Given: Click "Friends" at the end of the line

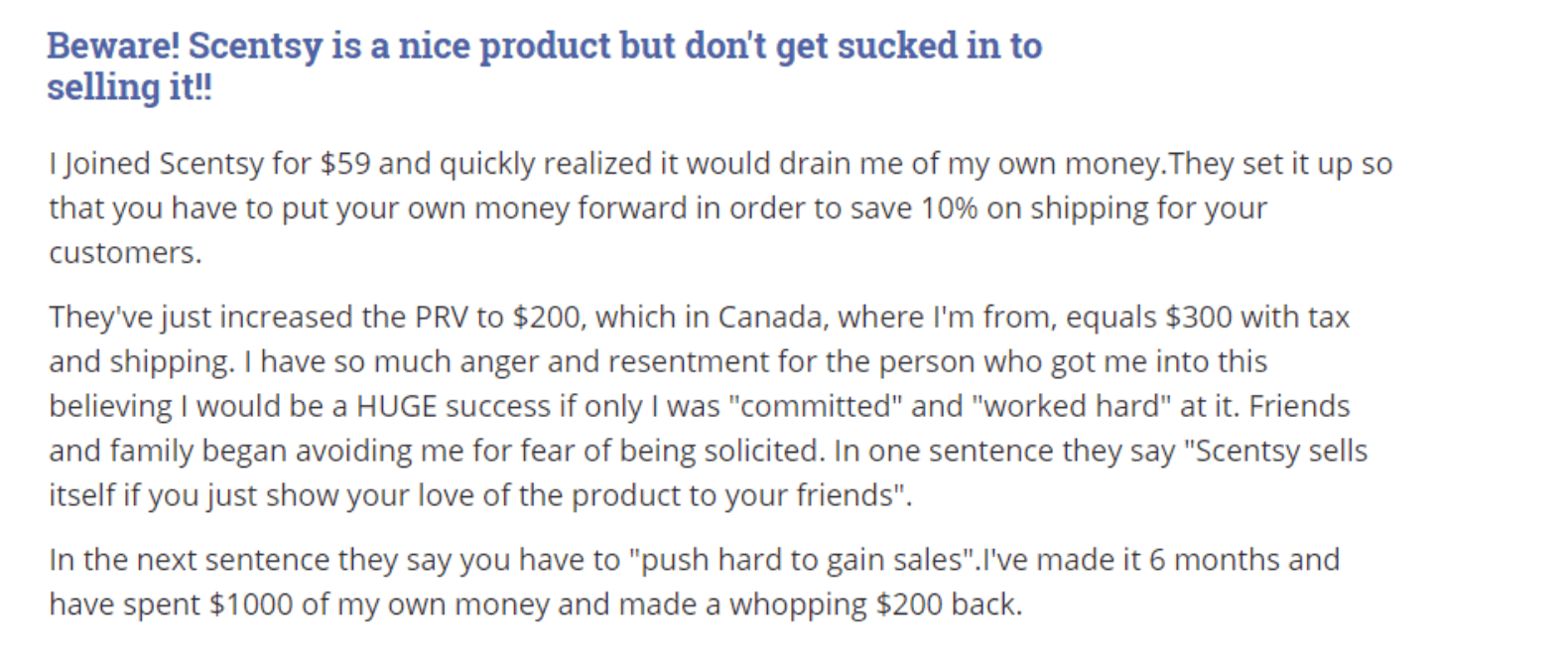Looking at the screenshot, I should (x=1299, y=407).
